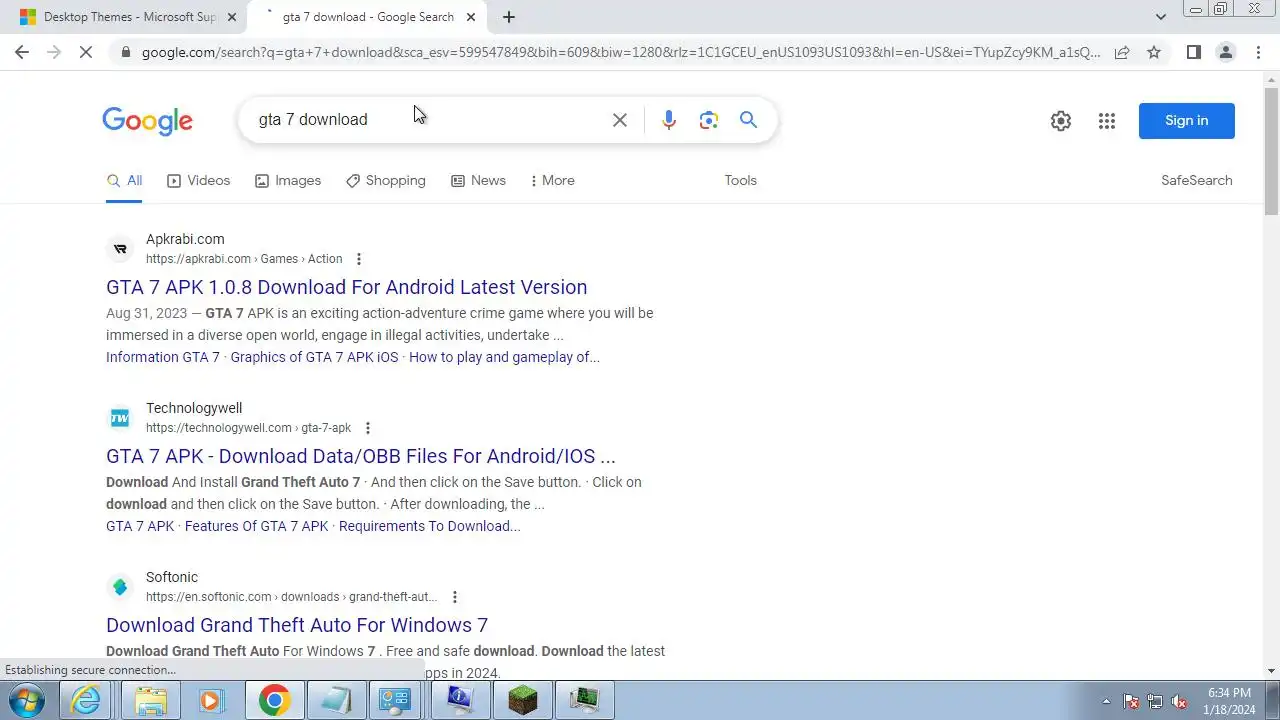Switch to Images results
The width and height of the screenshot is (1280, 720).
point(288,181)
